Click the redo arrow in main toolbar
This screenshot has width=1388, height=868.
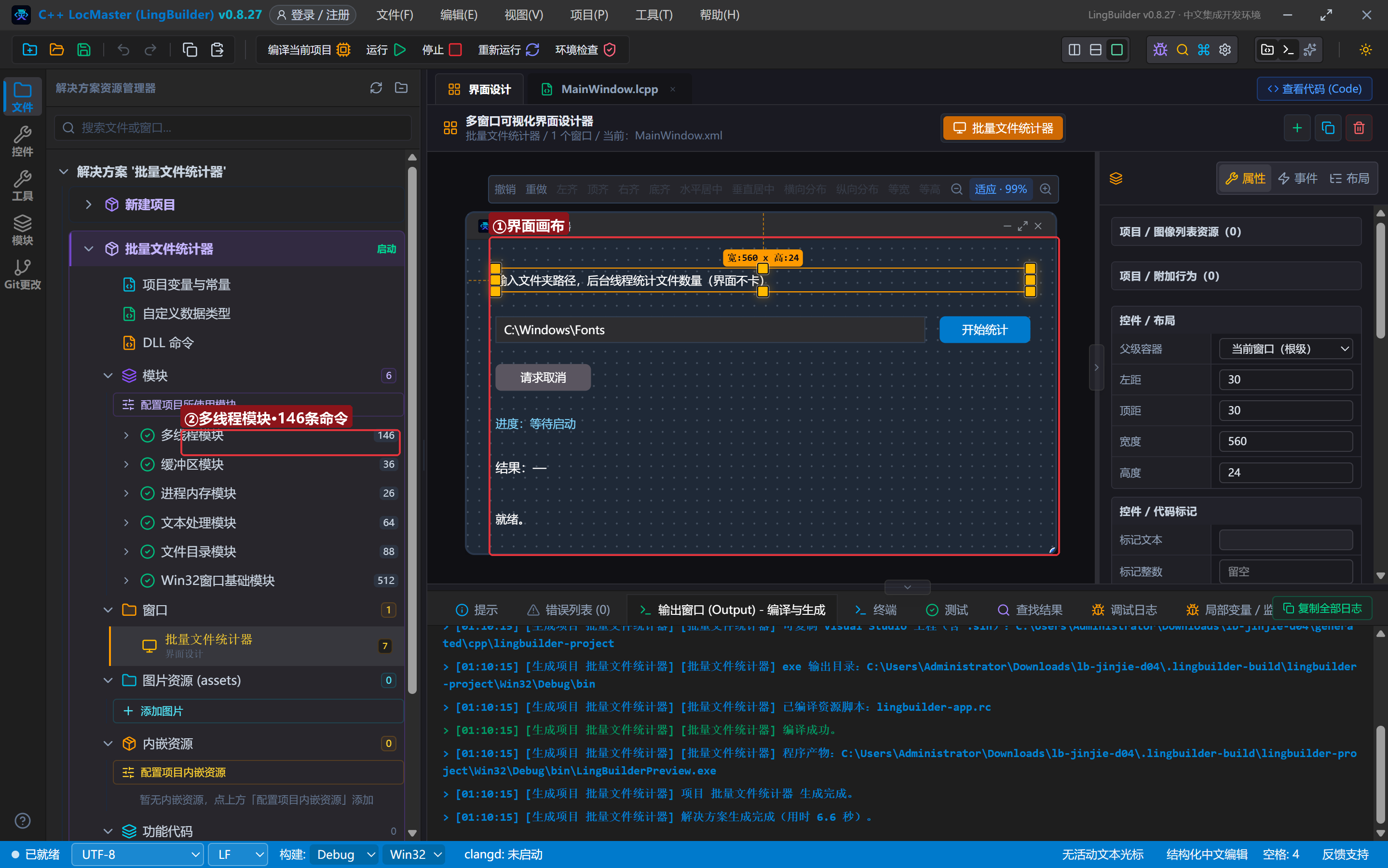[150, 50]
